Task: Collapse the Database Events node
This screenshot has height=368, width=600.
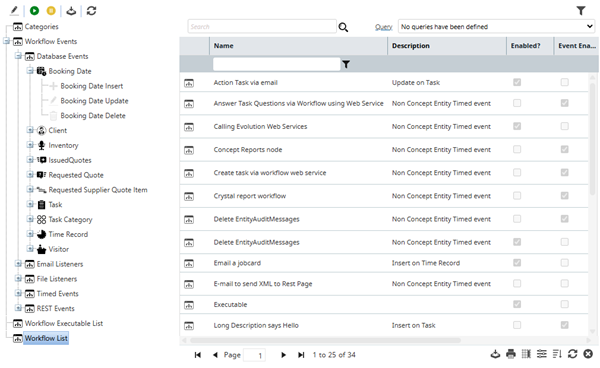Action: pos(18,56)
